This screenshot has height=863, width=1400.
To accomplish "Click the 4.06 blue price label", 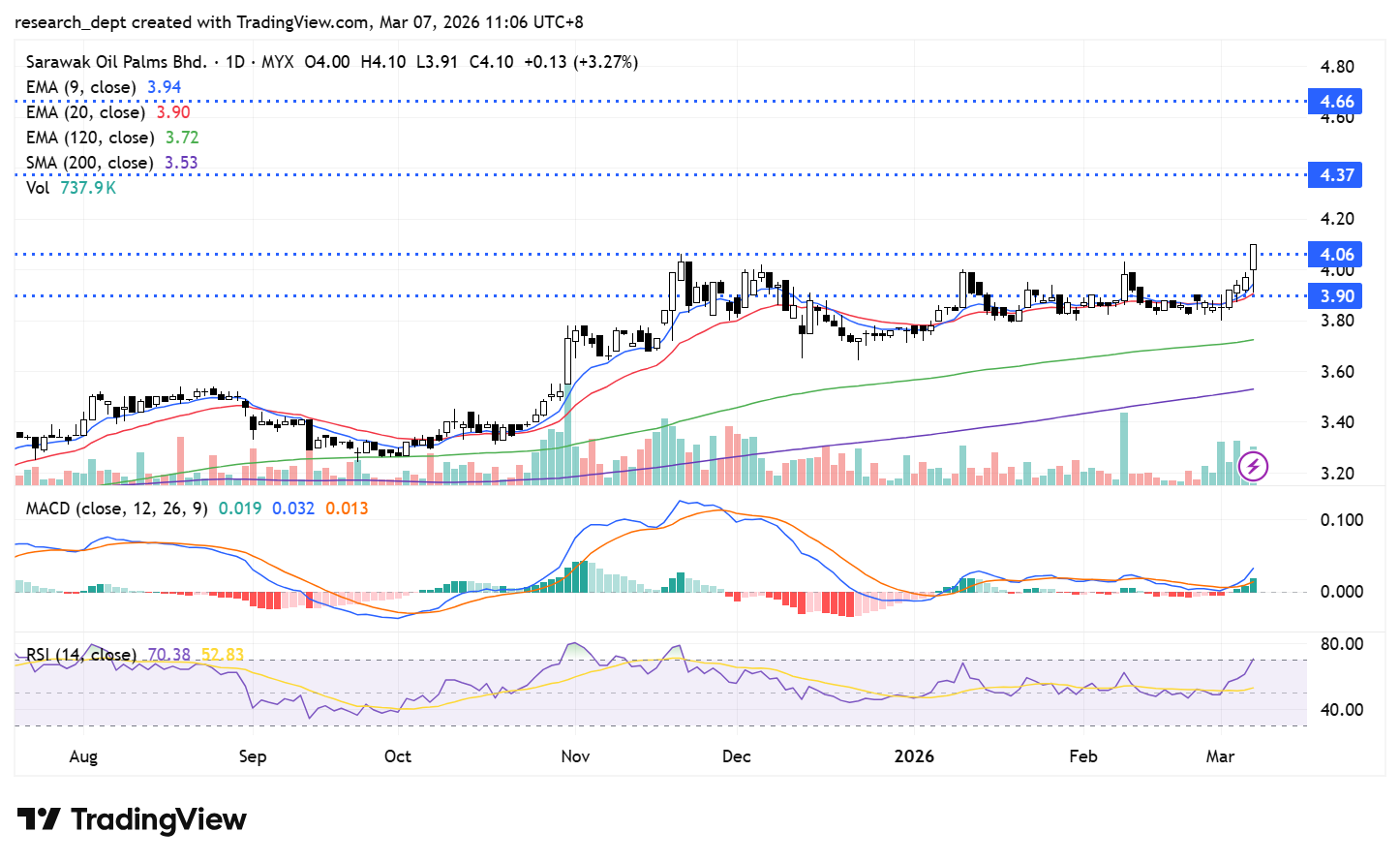I will click(1335, 255).
